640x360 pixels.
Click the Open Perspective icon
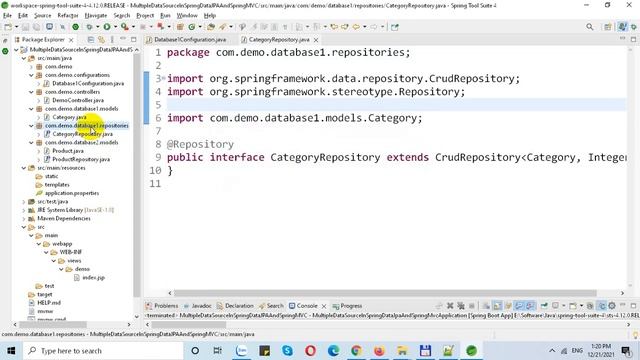(x=608, y=27)
